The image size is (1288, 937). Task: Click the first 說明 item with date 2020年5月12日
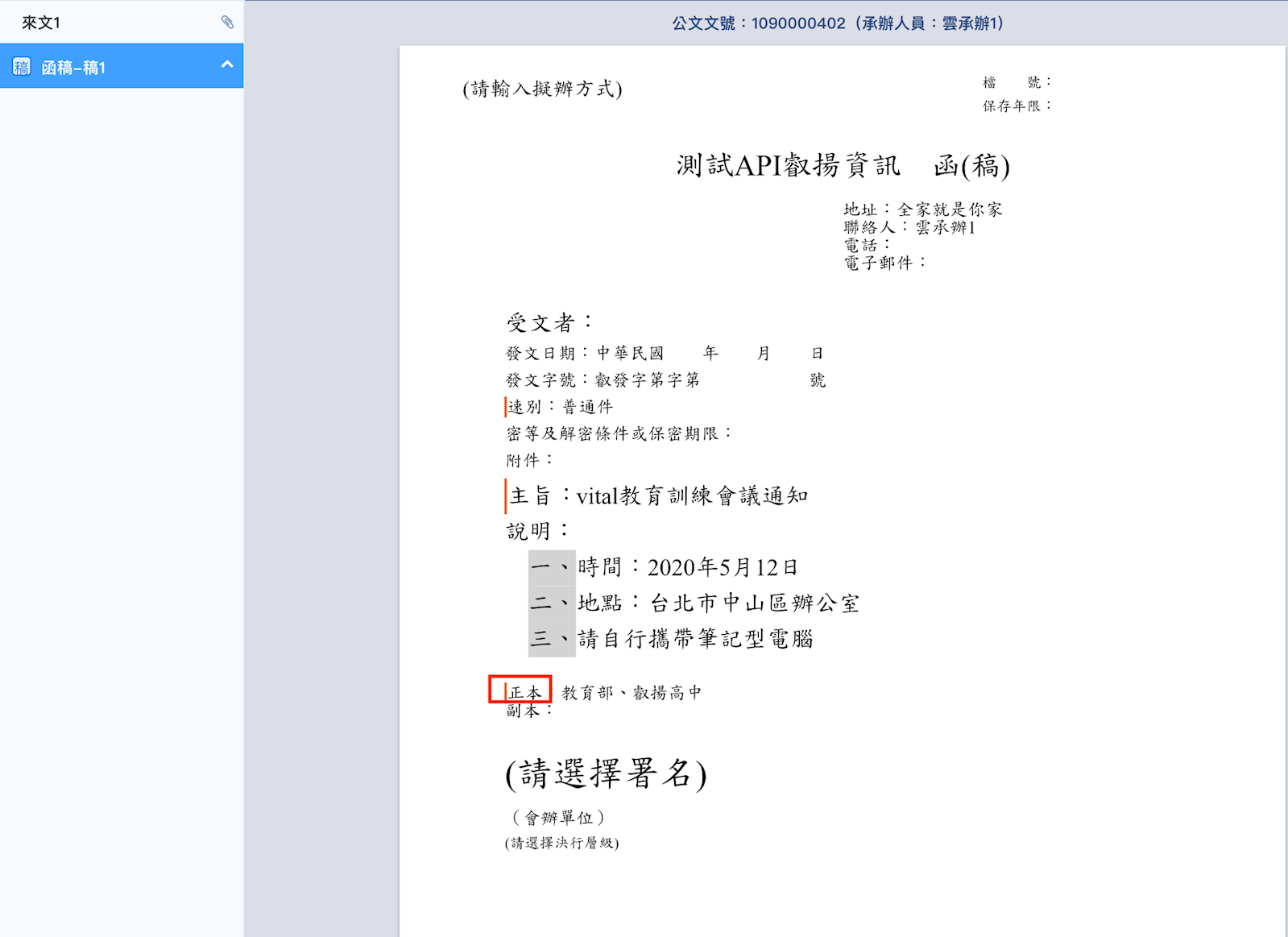(722, 567)
